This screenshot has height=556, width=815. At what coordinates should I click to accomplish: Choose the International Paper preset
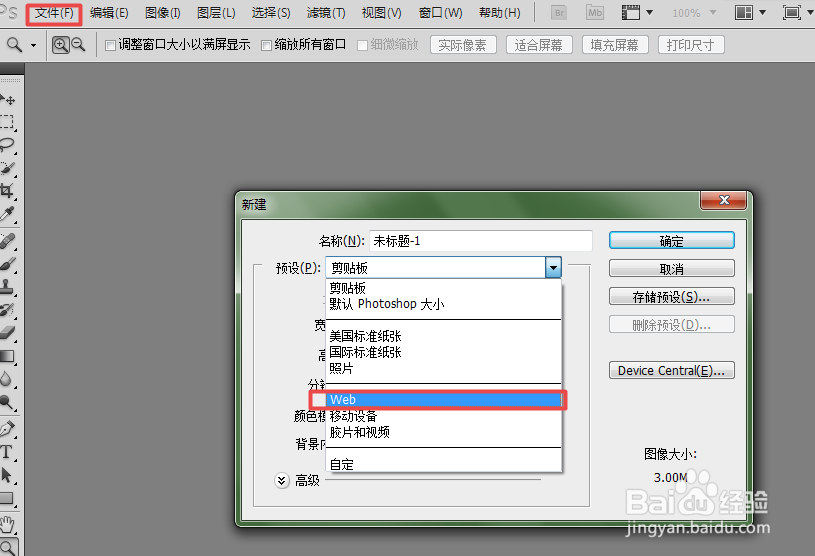pos(444,352)
